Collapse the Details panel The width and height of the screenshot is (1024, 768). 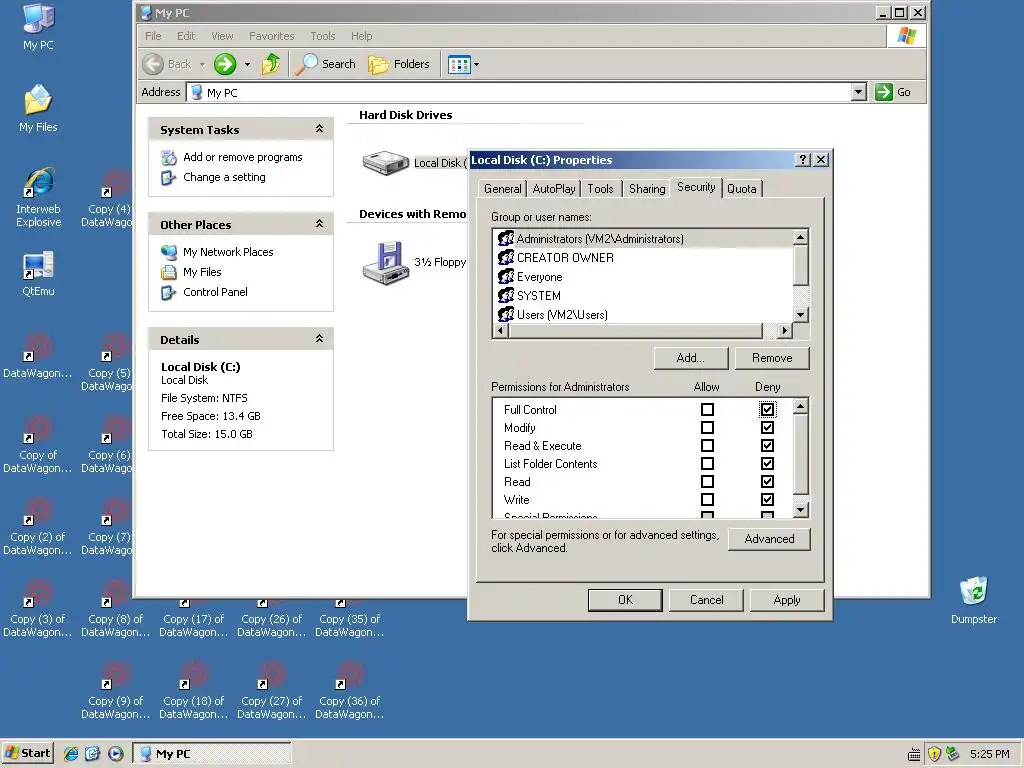(x=319, y=338)
